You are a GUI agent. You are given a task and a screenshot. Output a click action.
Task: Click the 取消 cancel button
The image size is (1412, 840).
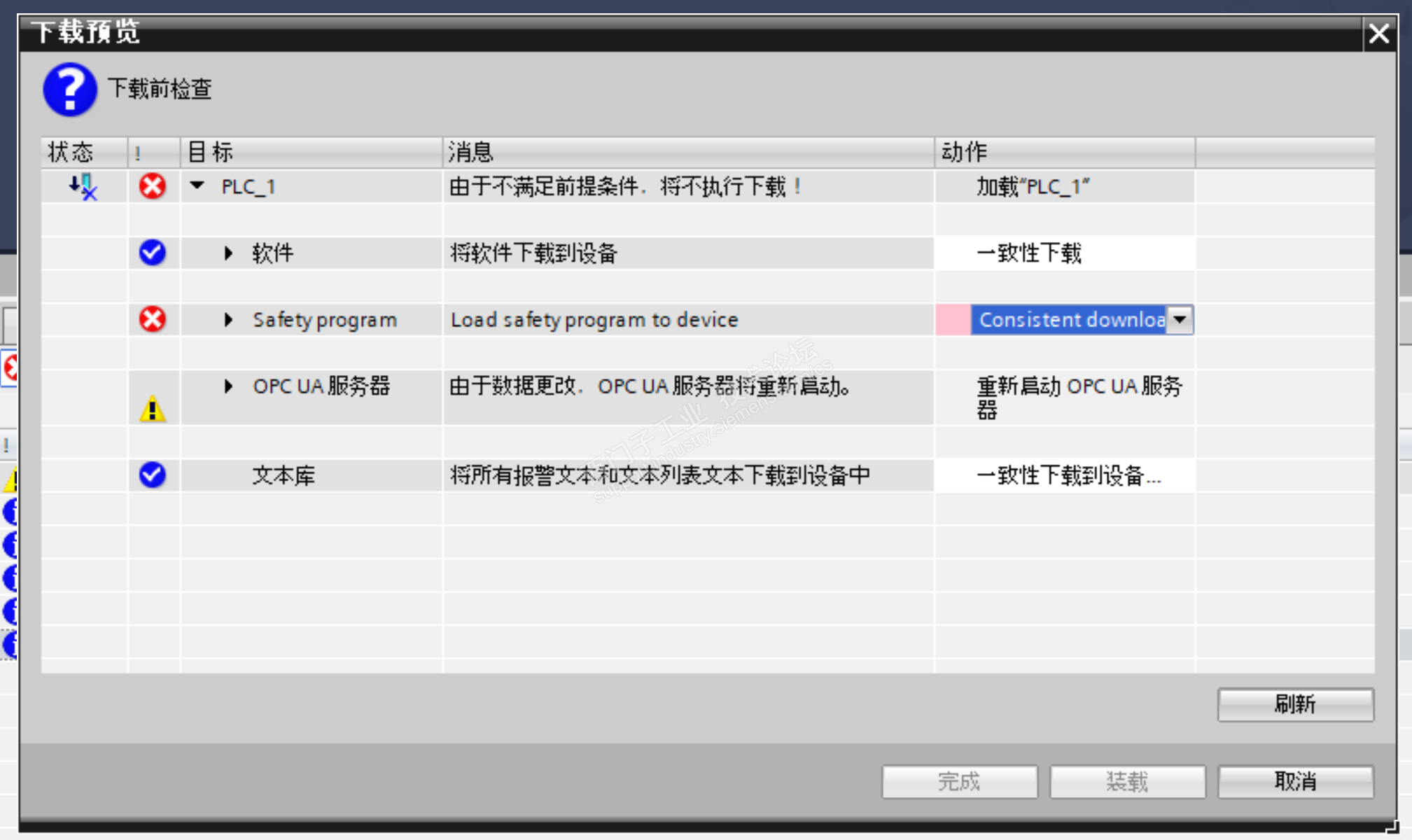[1295, 781]
